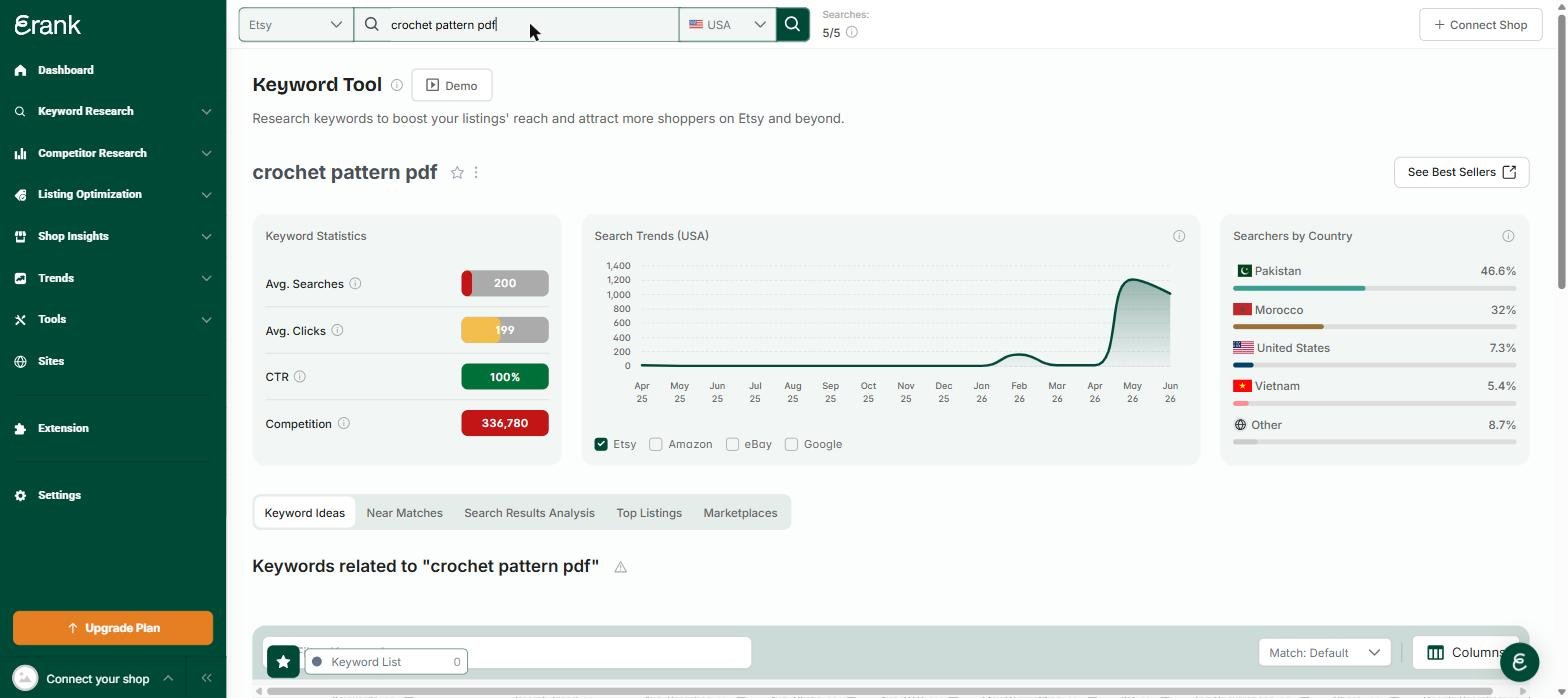Image resolution: width=1568 pixels, height=698 pixels.
Task: Select the Keyword Ideas tab
Action: pyautogui.click(x=305, y=513)
